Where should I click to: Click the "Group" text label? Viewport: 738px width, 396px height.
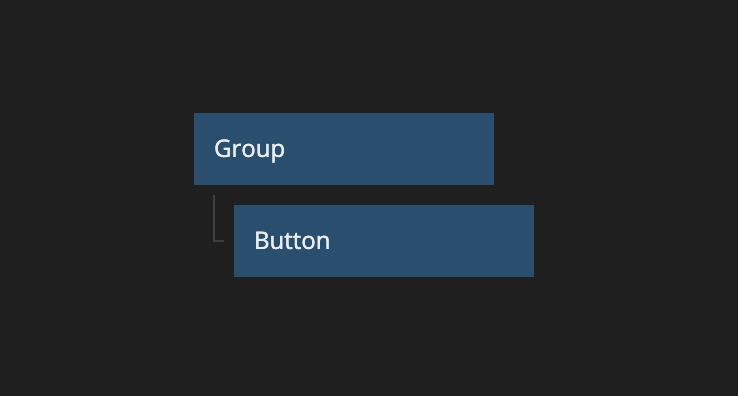(249, 150)
